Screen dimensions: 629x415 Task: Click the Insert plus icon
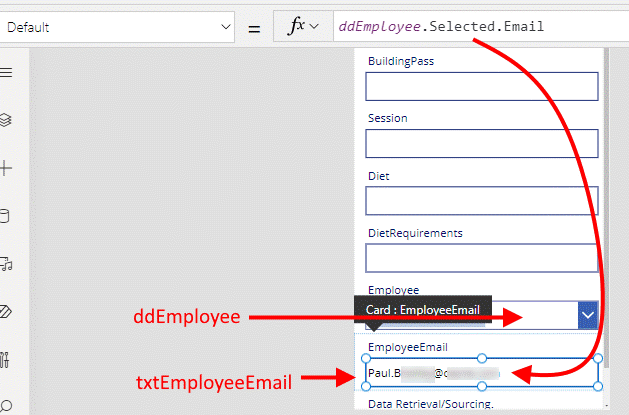click(6, 168)
